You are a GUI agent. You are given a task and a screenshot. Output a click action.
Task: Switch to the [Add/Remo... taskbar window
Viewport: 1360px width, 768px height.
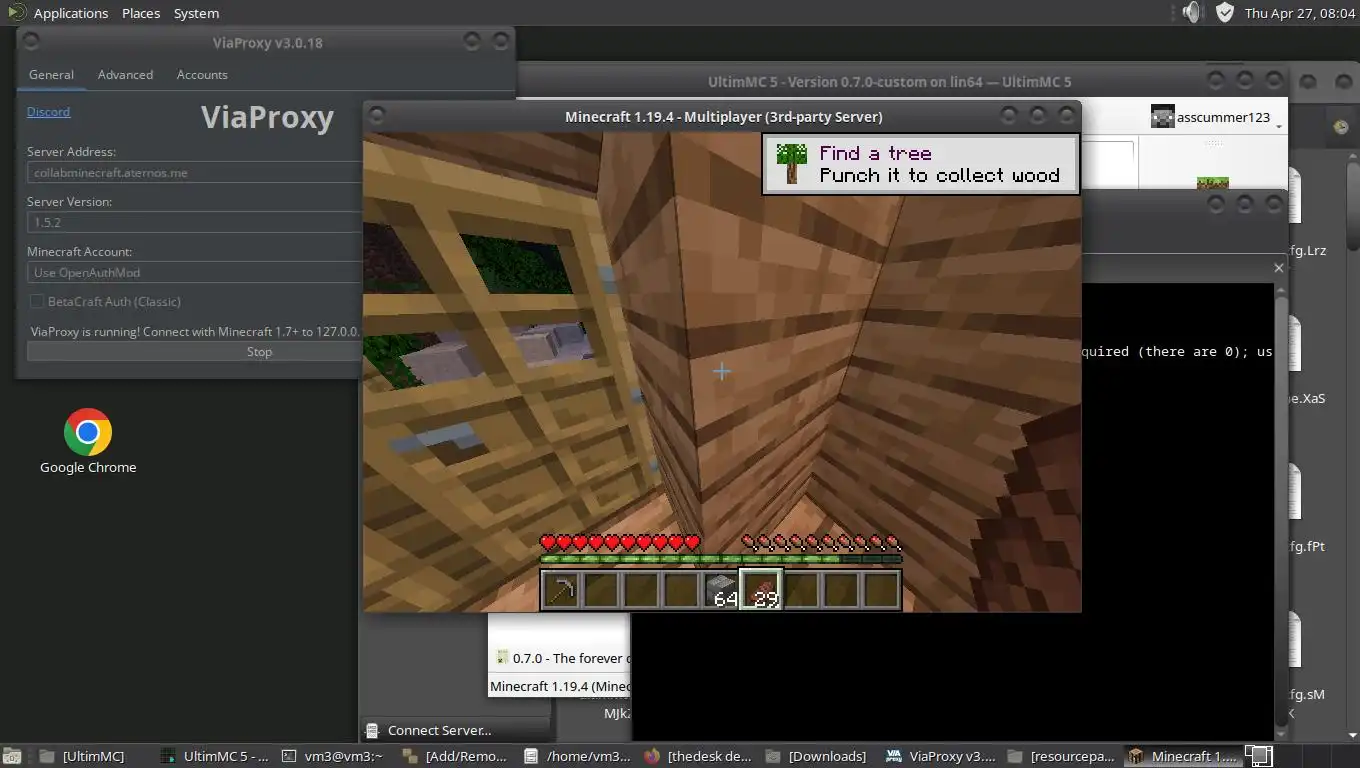455,756
